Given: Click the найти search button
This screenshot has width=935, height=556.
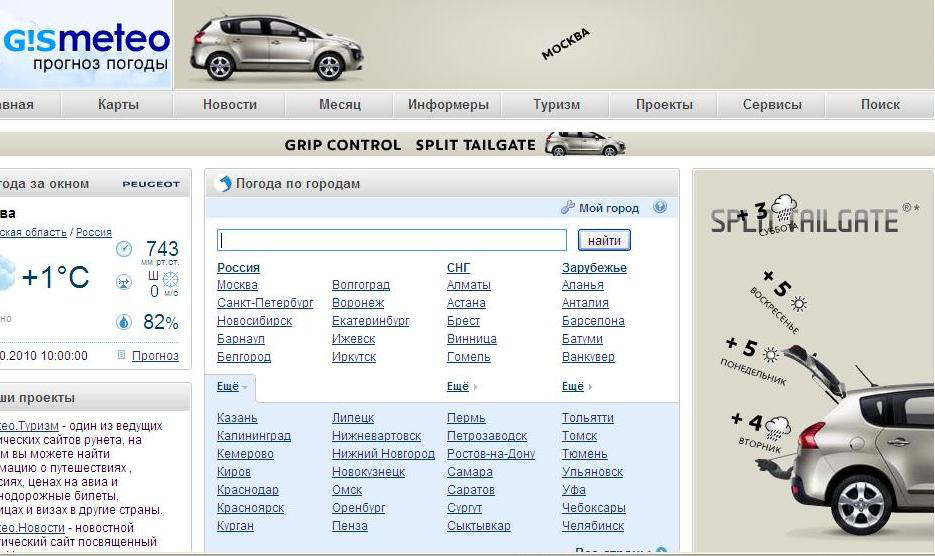Looking at the screenshot, I should pos(604,240).
